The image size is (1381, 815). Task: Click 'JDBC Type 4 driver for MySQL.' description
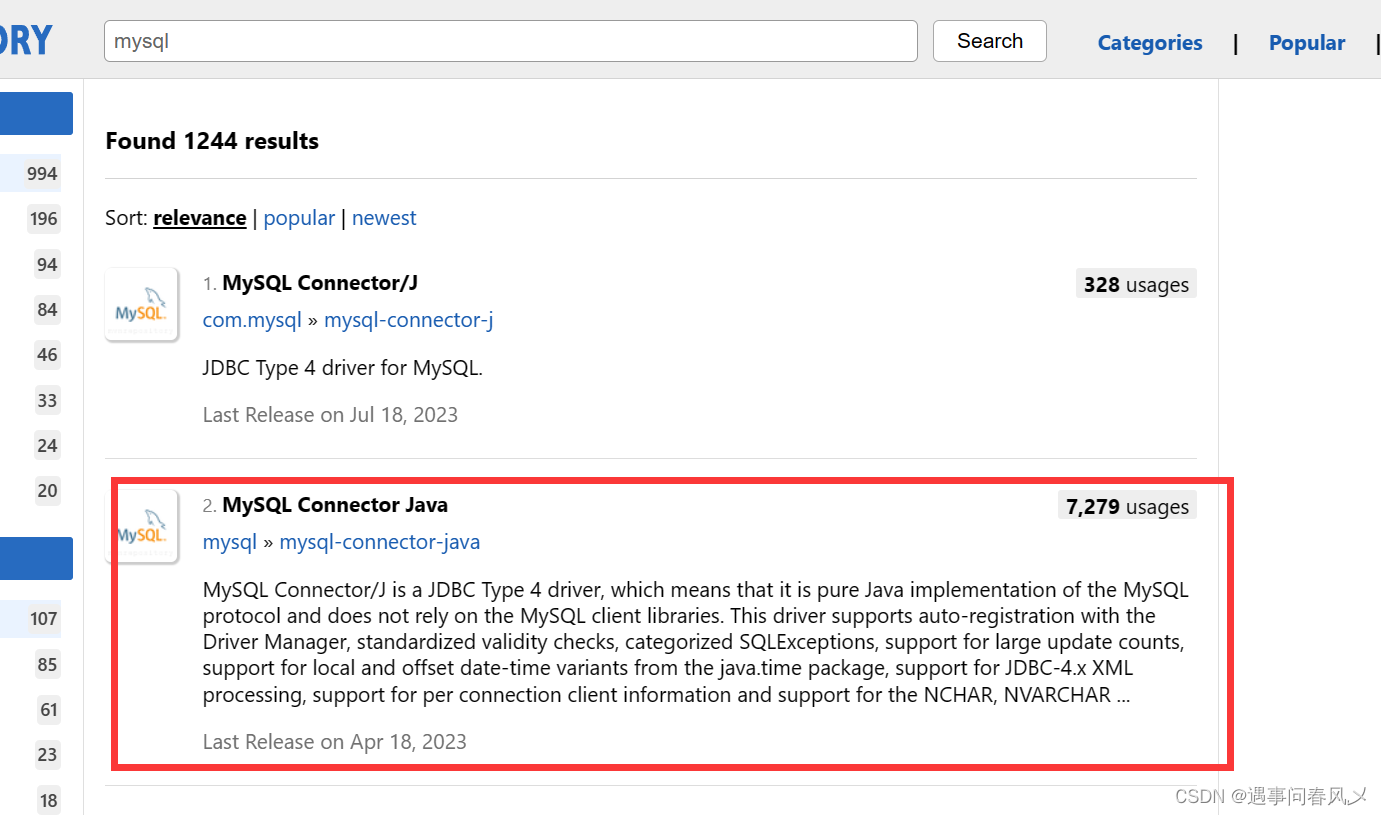343,368
